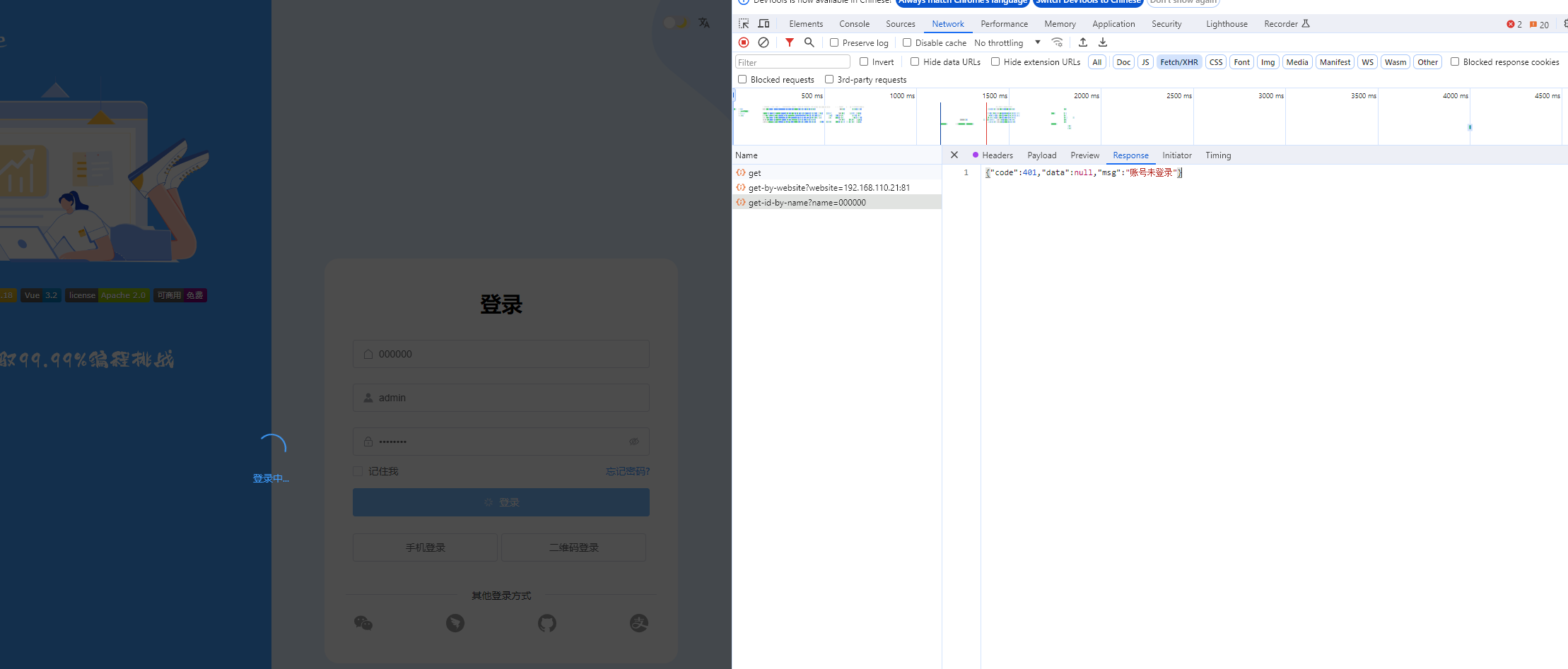
Task: Click the export HAR download icon
Action: pyautogui.click(x=1103, y=42)
